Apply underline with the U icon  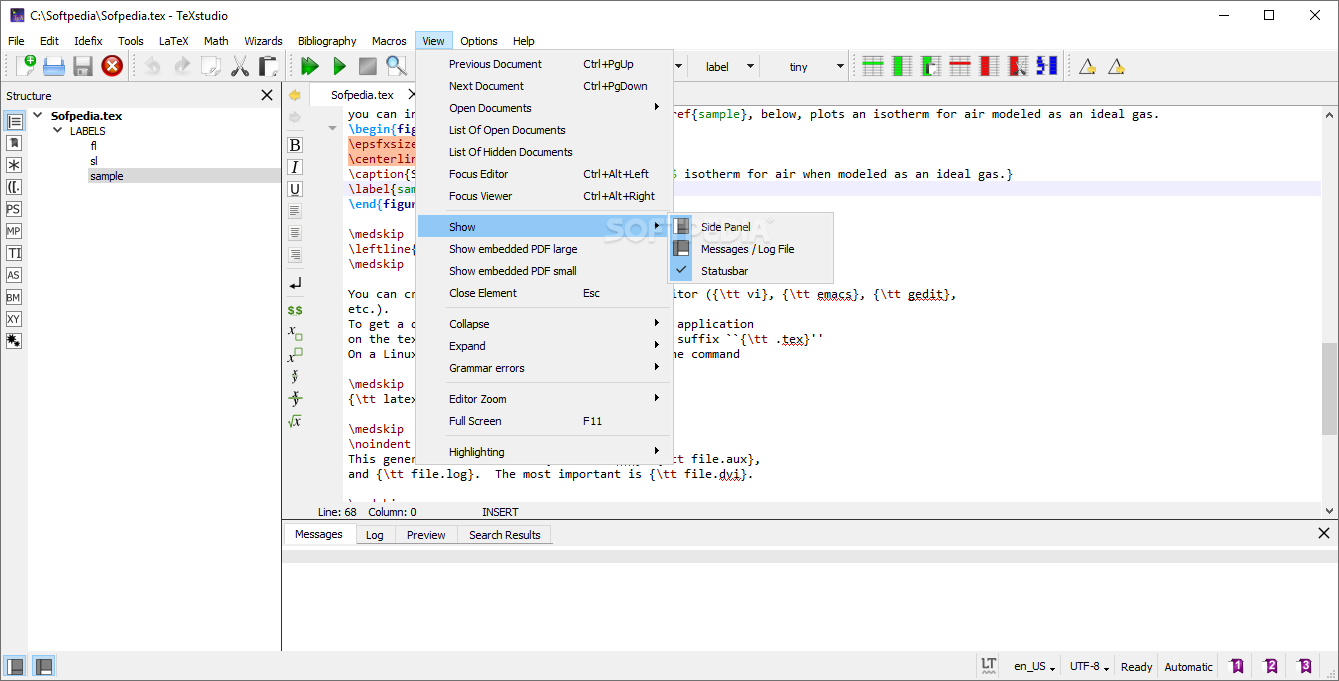pyautogui.click(x=295, y=189)
